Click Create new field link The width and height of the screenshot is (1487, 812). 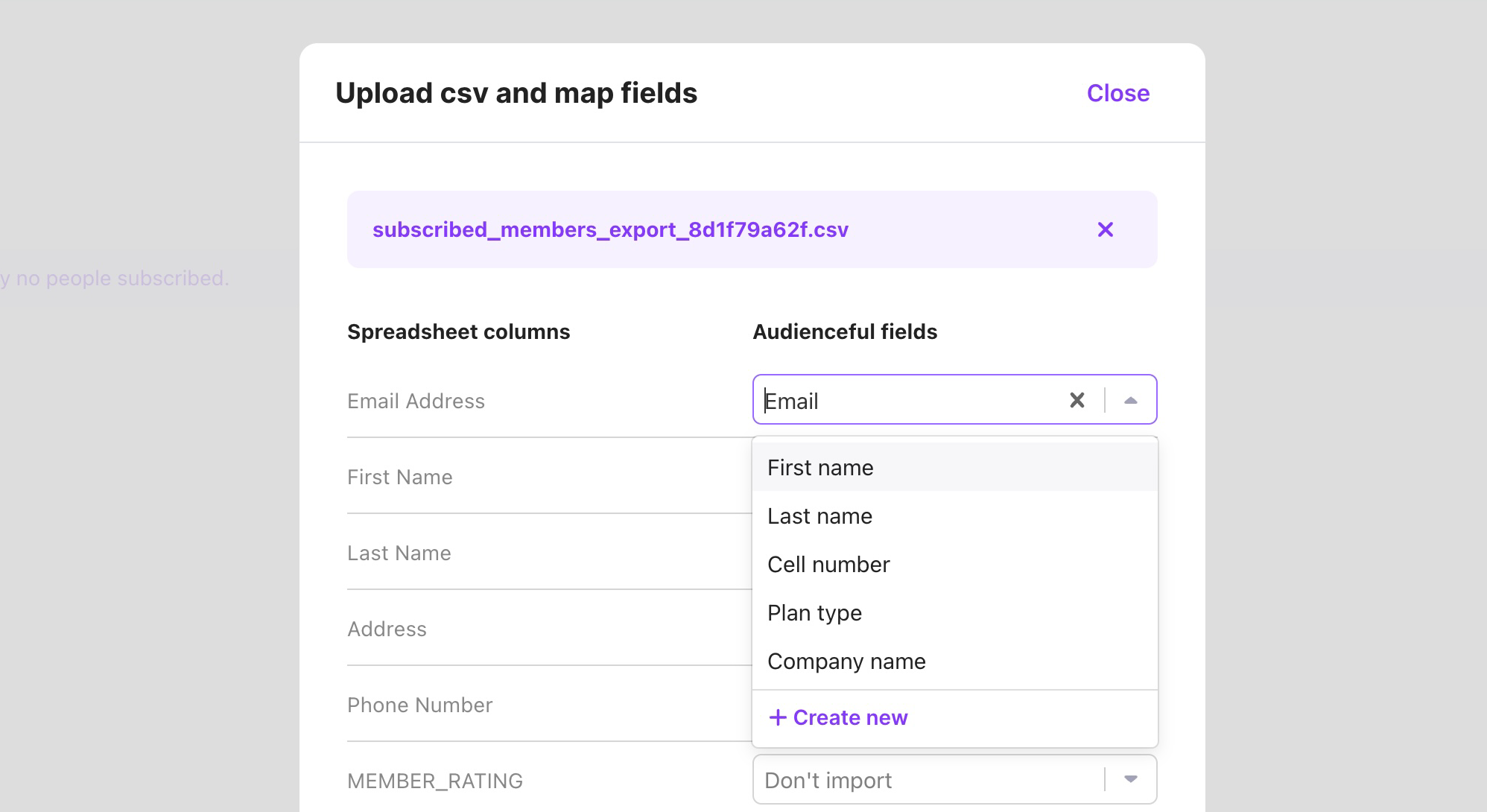point(838,717)
